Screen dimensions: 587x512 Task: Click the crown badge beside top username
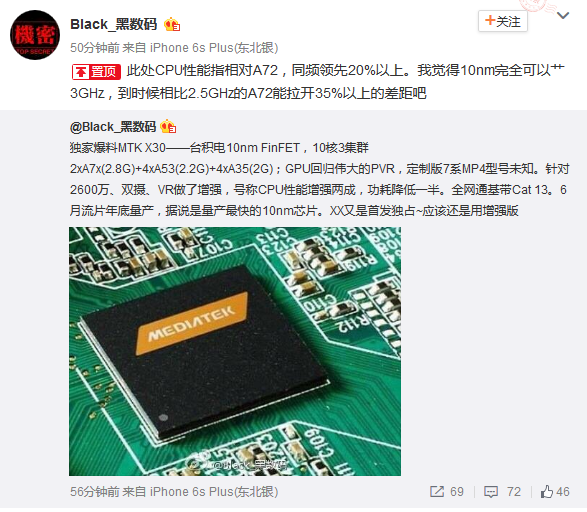(x=172, y=24)
